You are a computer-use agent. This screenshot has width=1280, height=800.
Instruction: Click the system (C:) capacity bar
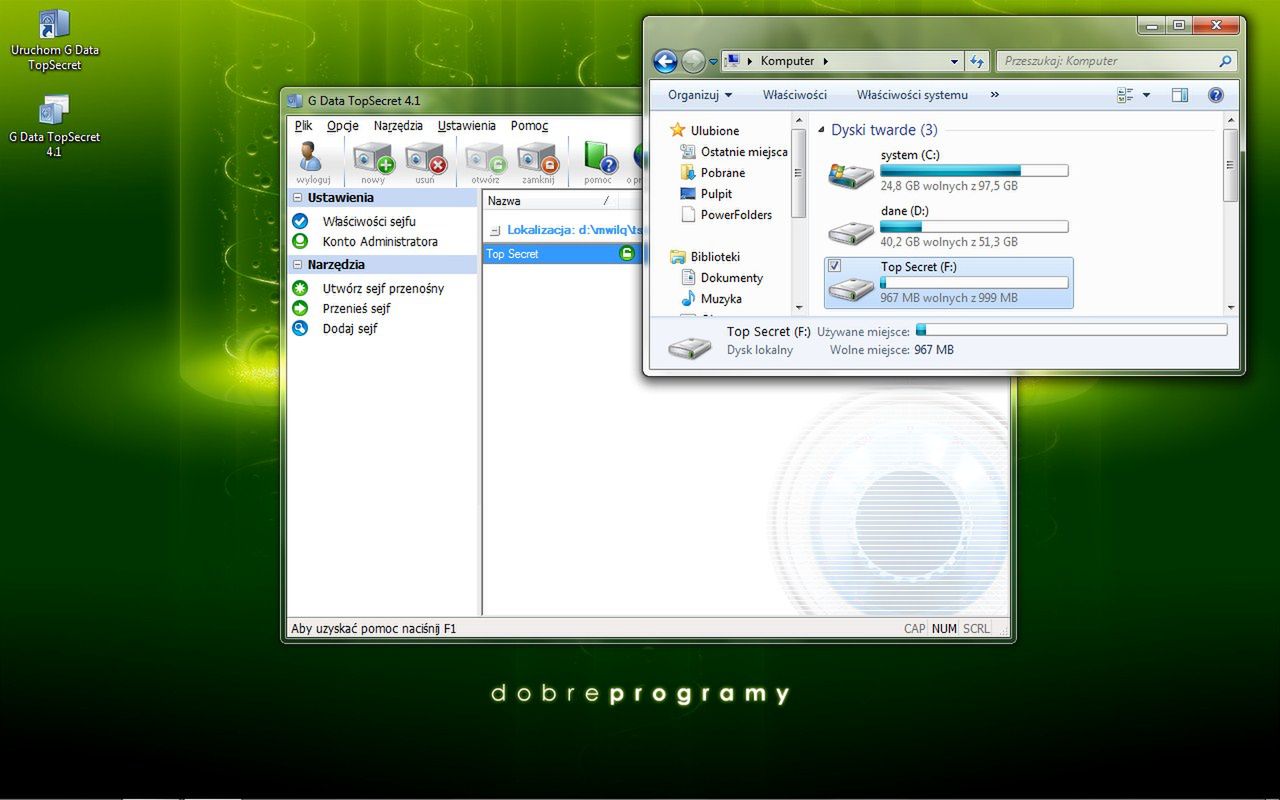pyautogui.click(x=974, y=171)
